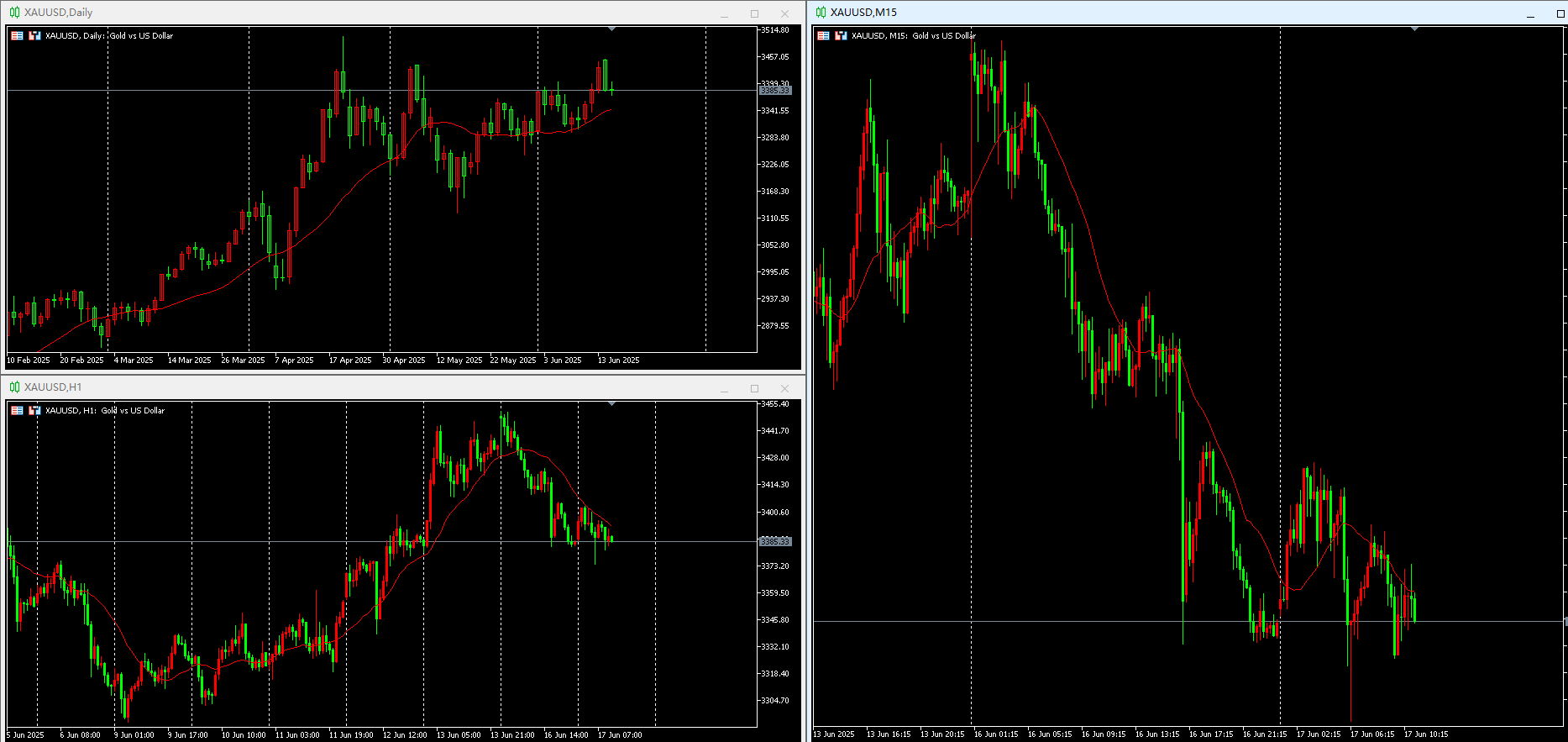Minimize the XAUUSD,H1 chart window
The width and height of the screenshot is (1568, 742).
click(x=724, y=388)
